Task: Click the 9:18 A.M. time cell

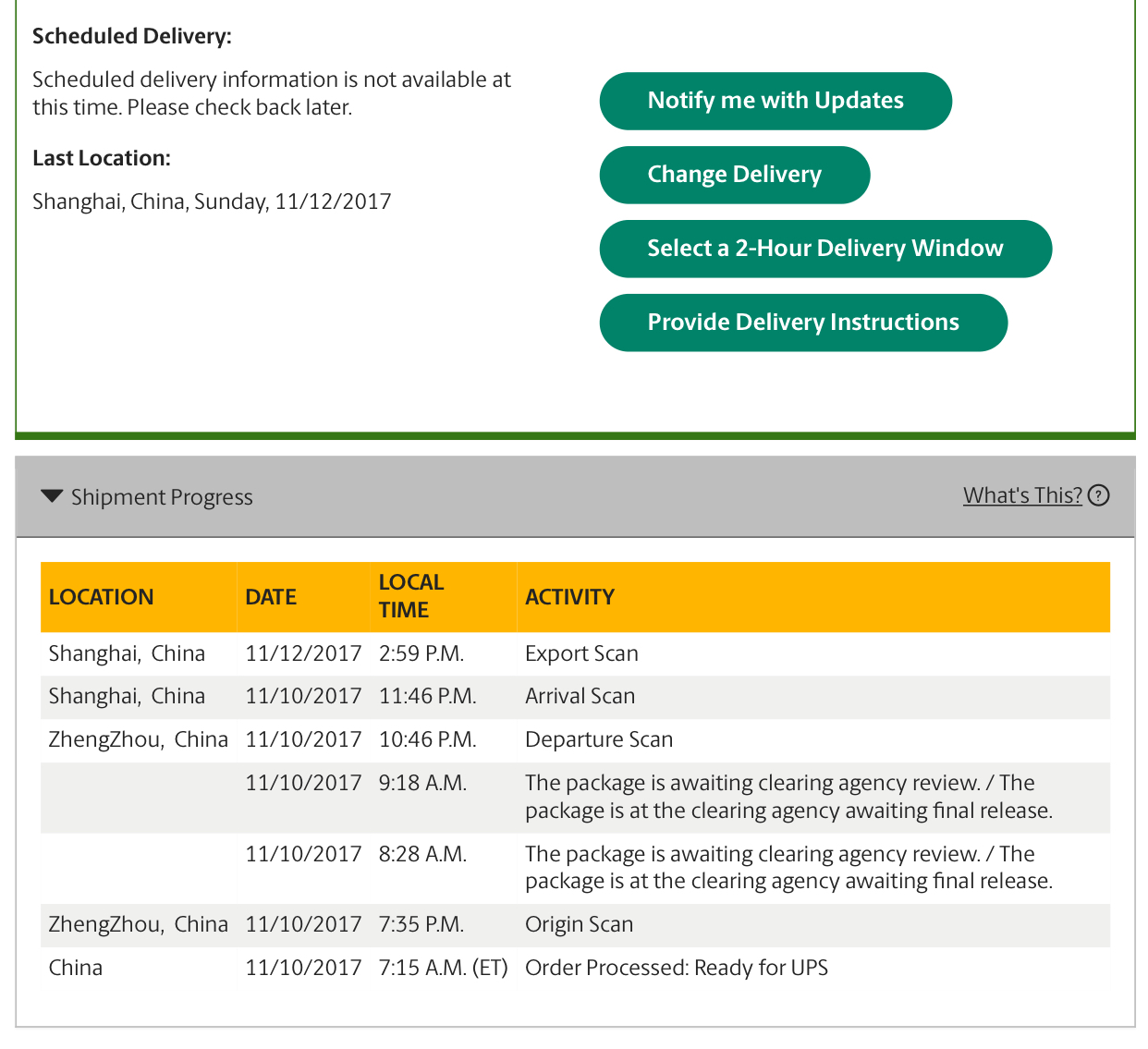Action: coord(422,783)
